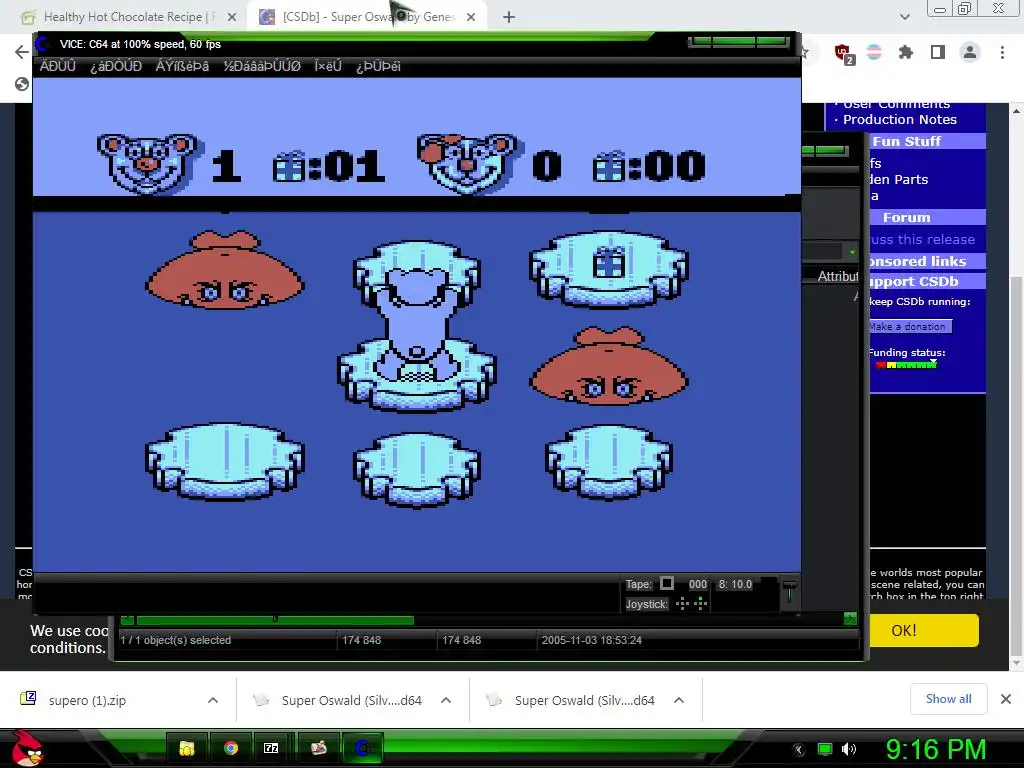
Task: Click the VICE C64 title bar logo
Action: pyautogui.click(x=42, y=44)
